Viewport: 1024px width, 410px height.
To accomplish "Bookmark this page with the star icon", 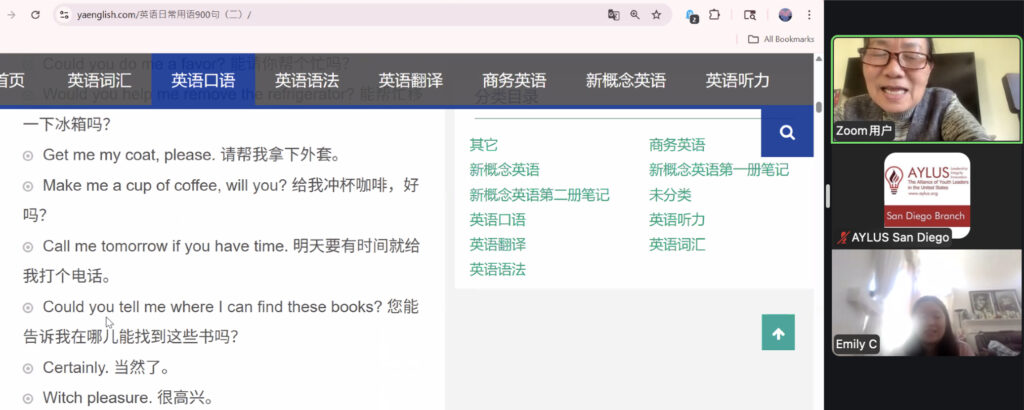I will [x=656, y=15].
